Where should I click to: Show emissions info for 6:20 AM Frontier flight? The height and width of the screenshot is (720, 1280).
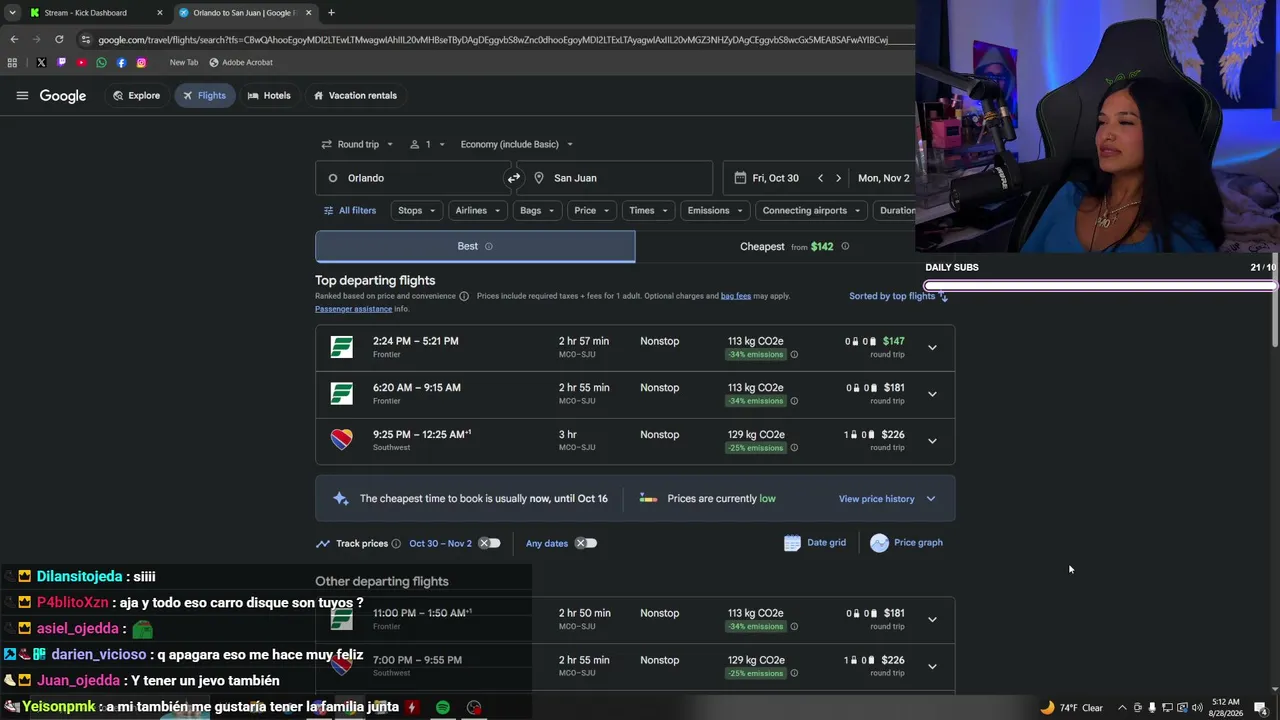(x=794, y=401)
